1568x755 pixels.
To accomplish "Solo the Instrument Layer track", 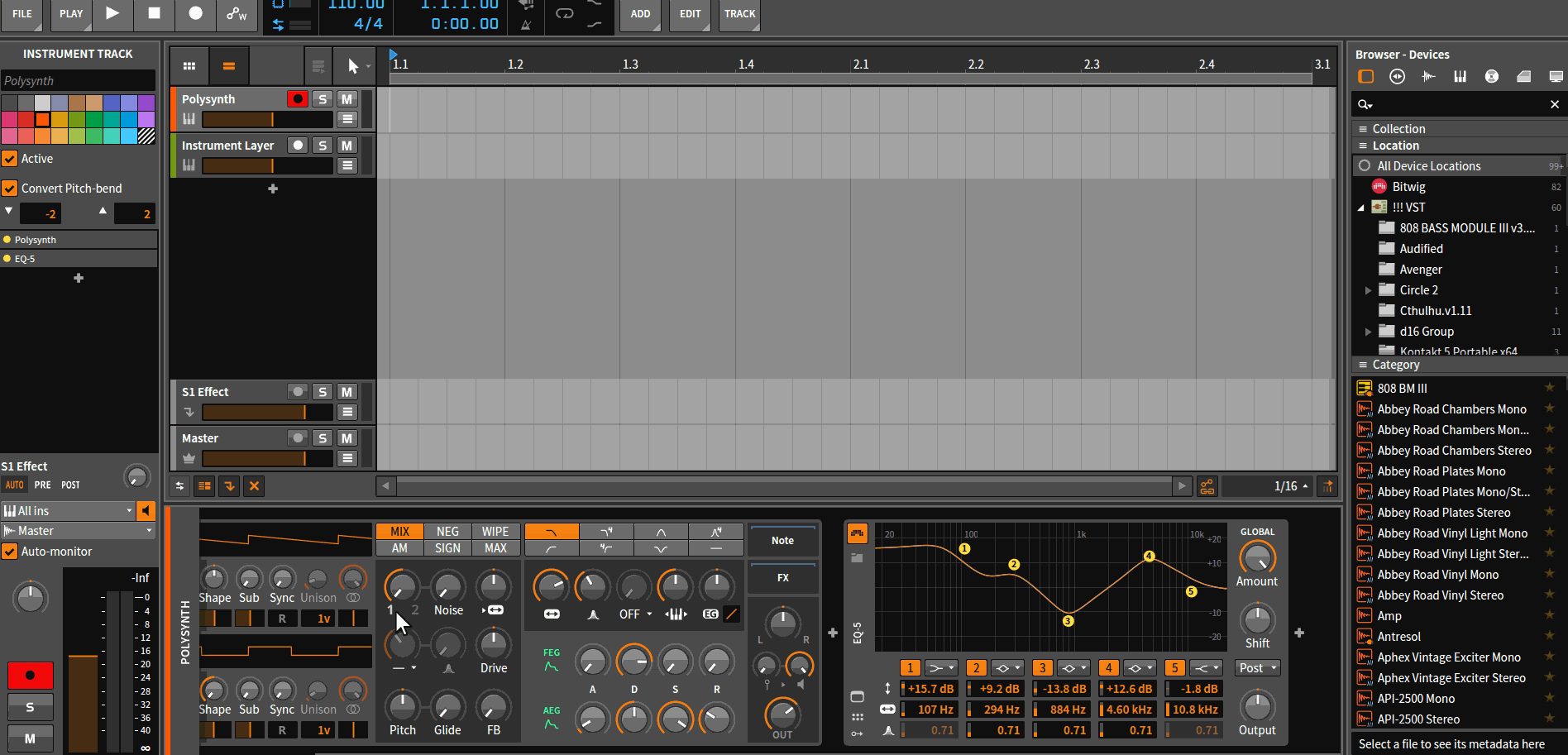I will pyautogui.click(x=323, y=146).
